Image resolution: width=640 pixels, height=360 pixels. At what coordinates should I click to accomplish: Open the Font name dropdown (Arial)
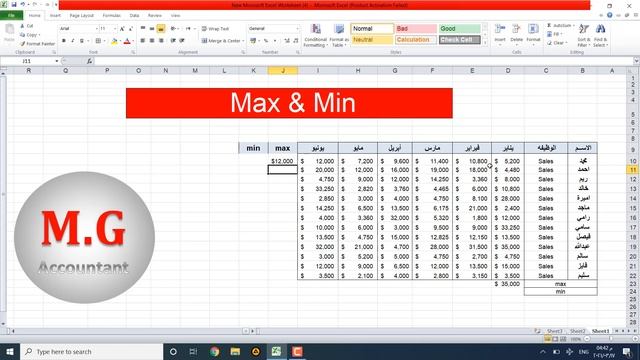click(97, 29)
